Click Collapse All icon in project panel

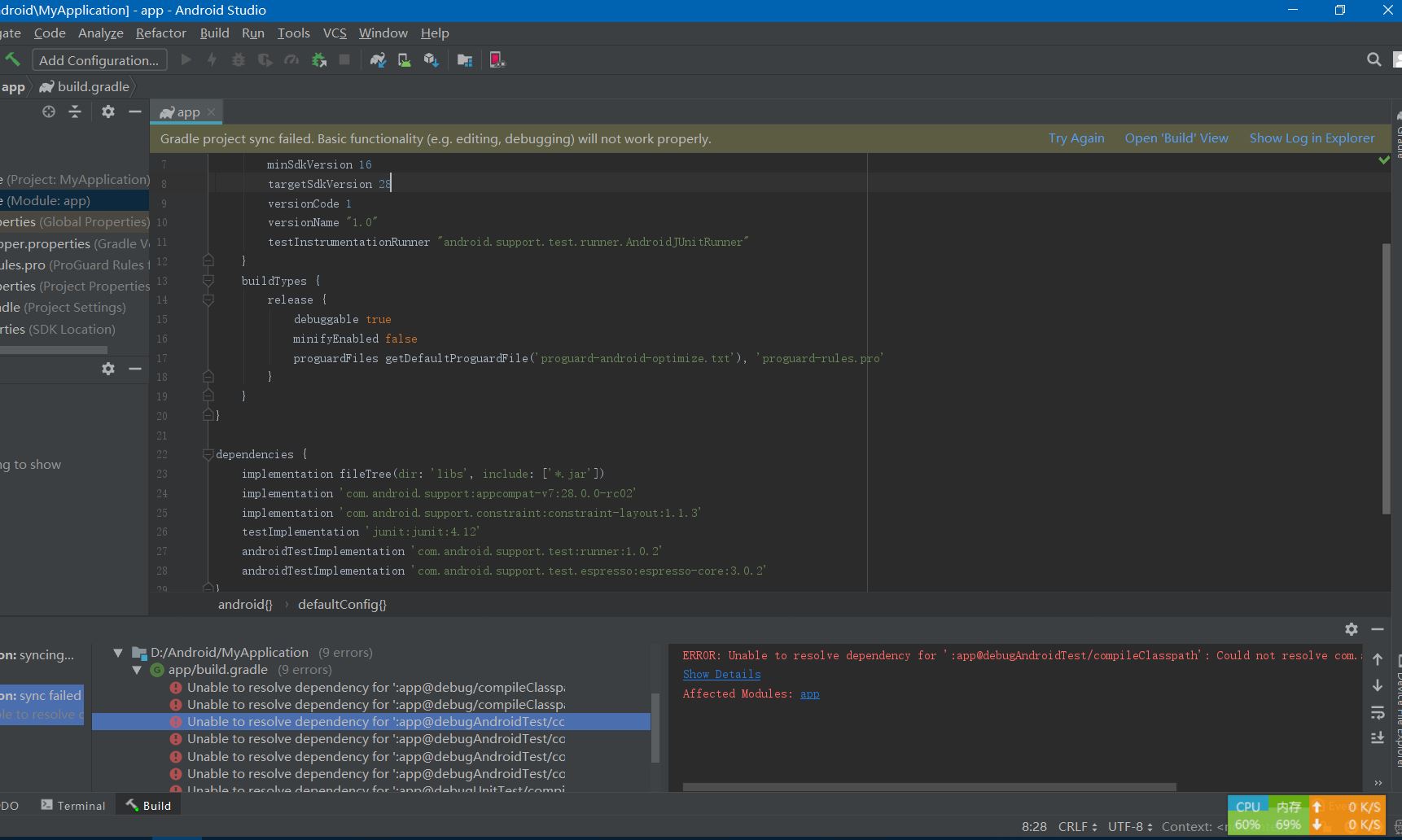(75, 112)
